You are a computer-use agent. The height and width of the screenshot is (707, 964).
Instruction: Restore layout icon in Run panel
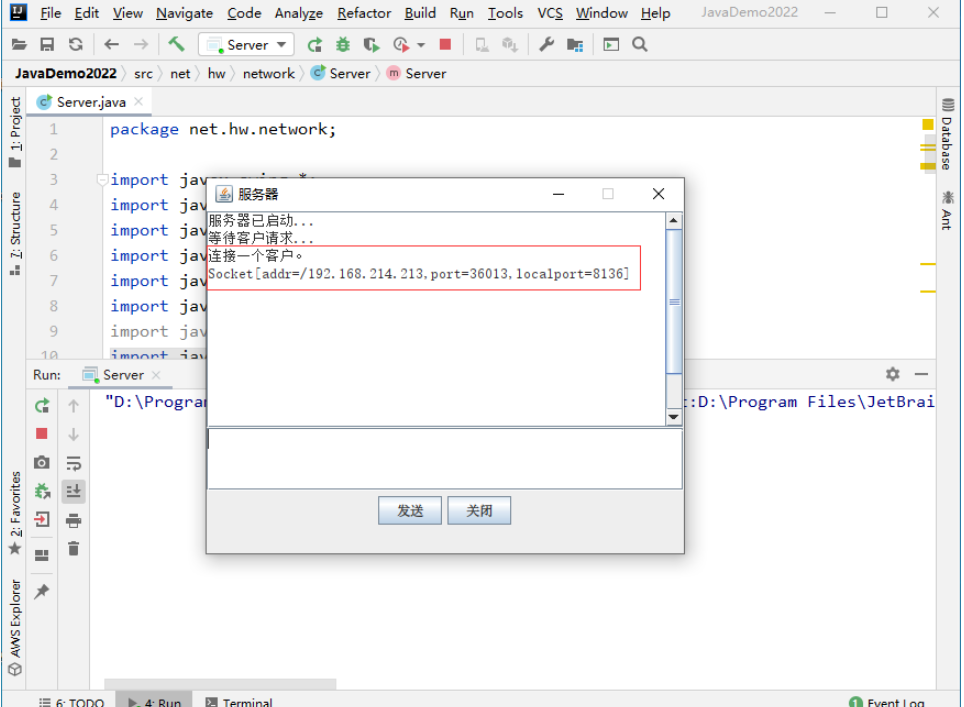click(x=42, y=555)
